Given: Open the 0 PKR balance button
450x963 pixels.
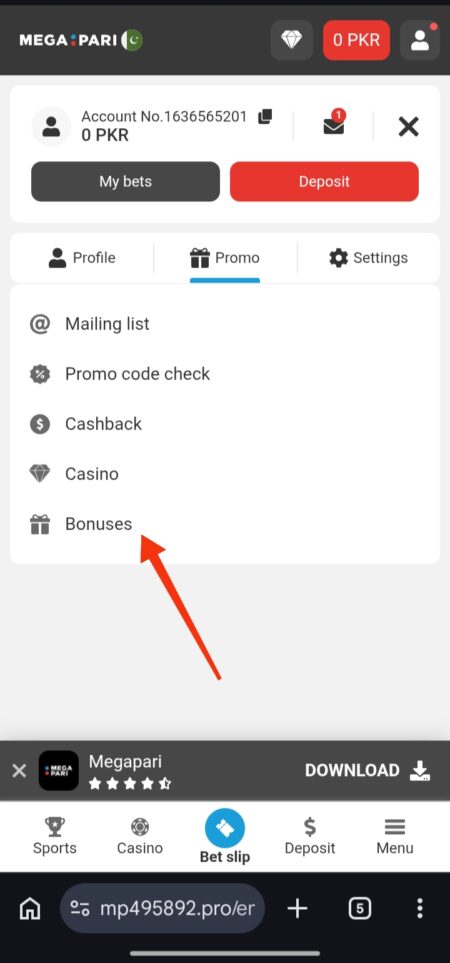Looking at the screenshot, I should (x=356, y=40).
